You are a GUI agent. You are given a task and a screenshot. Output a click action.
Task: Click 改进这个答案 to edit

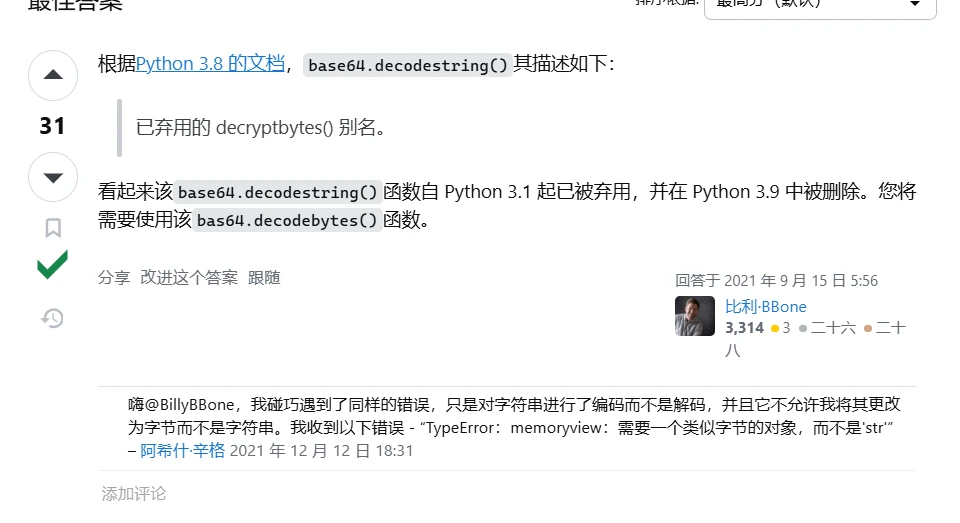click(189, 278)
